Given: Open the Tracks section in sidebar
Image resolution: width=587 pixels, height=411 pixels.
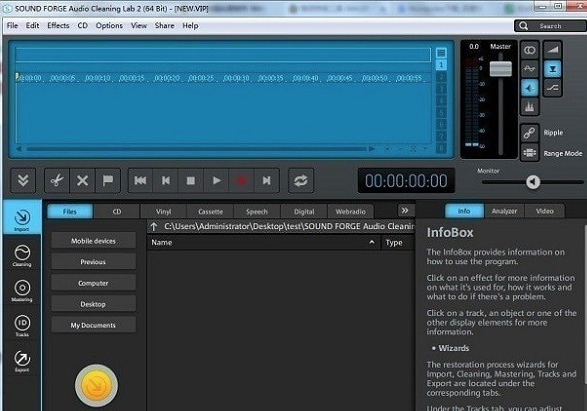Looking at the screenshot, I should [x=22, y=325].
